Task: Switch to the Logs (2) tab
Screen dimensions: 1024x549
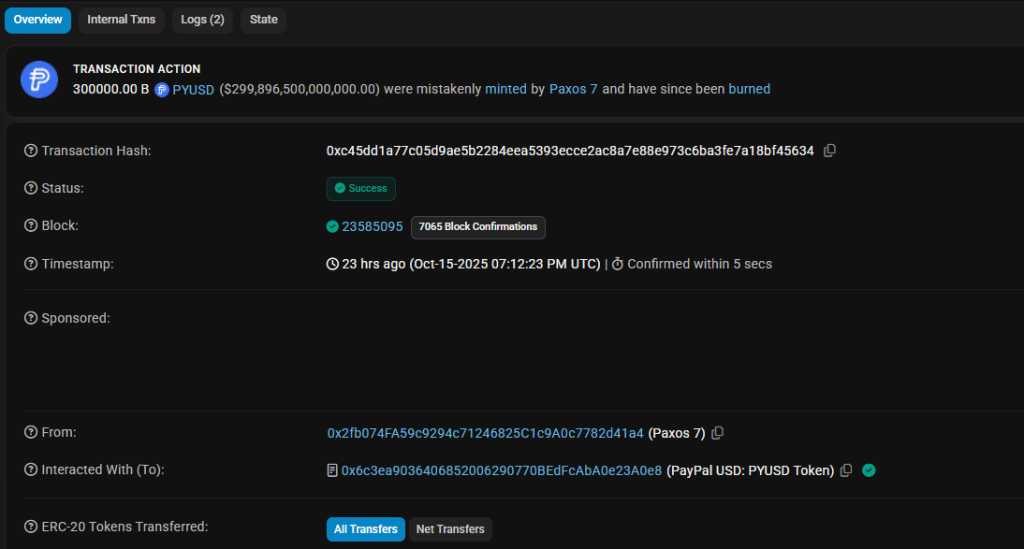Action: [202, 20]
